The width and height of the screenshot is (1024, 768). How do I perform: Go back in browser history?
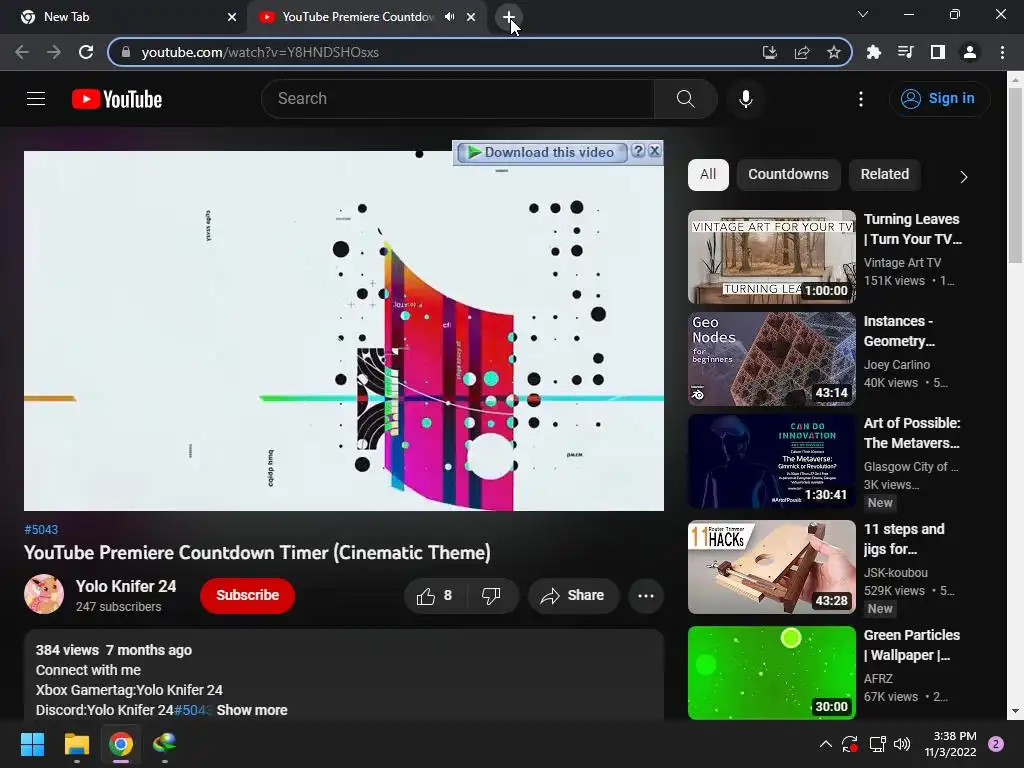22,52
